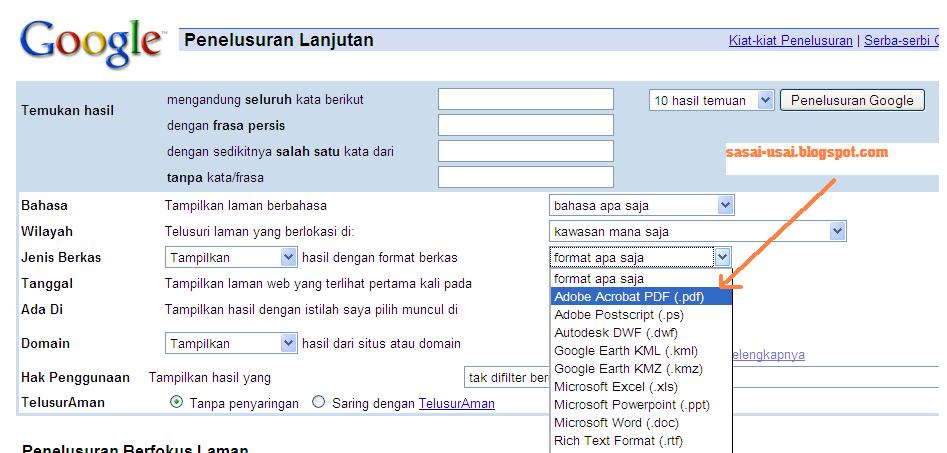Focus the 'dengan frasa persis' input field
The width and height of the screenshot is (947, 453).
point(525,125)
